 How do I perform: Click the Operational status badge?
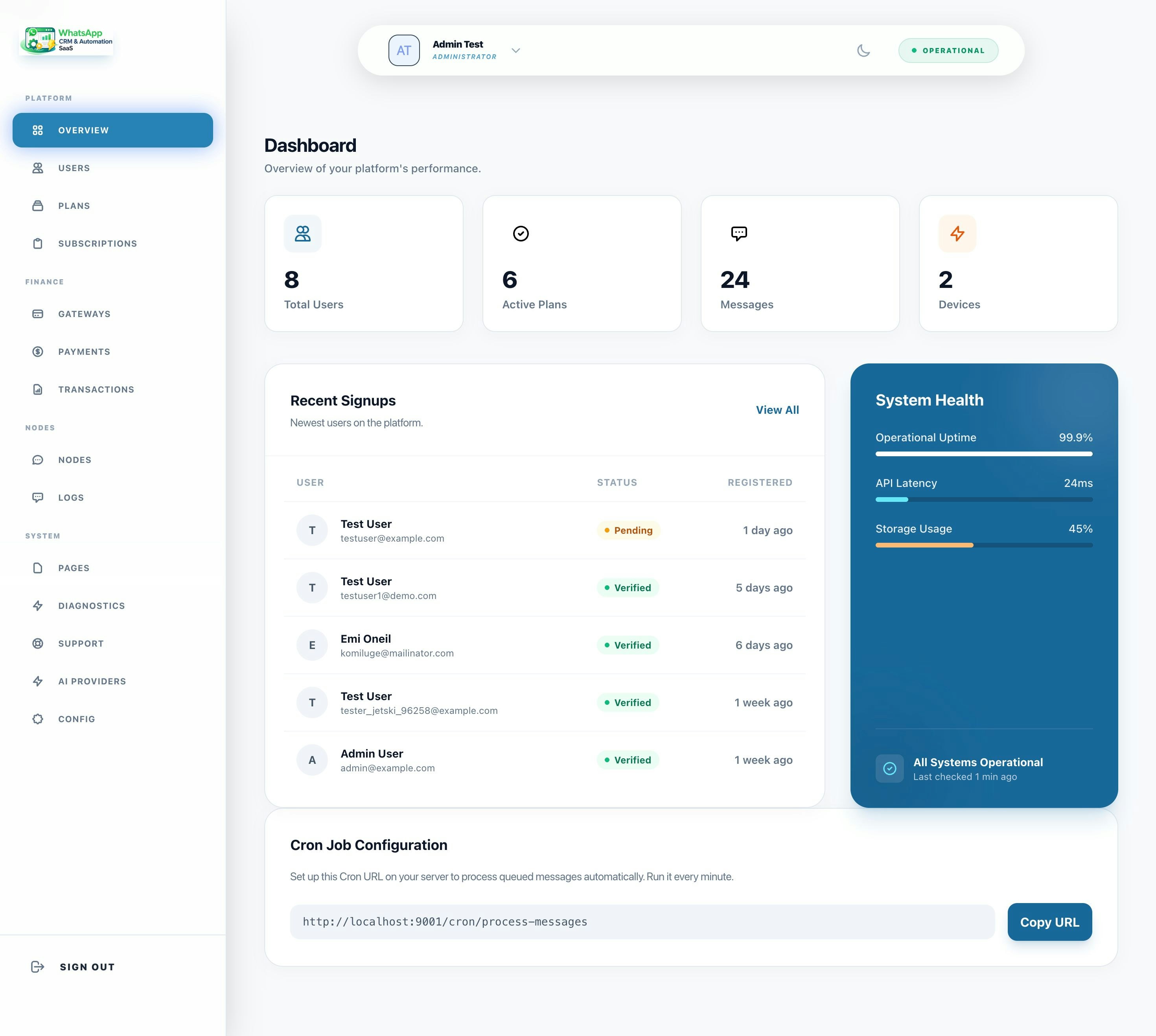(x=948, y=50)
